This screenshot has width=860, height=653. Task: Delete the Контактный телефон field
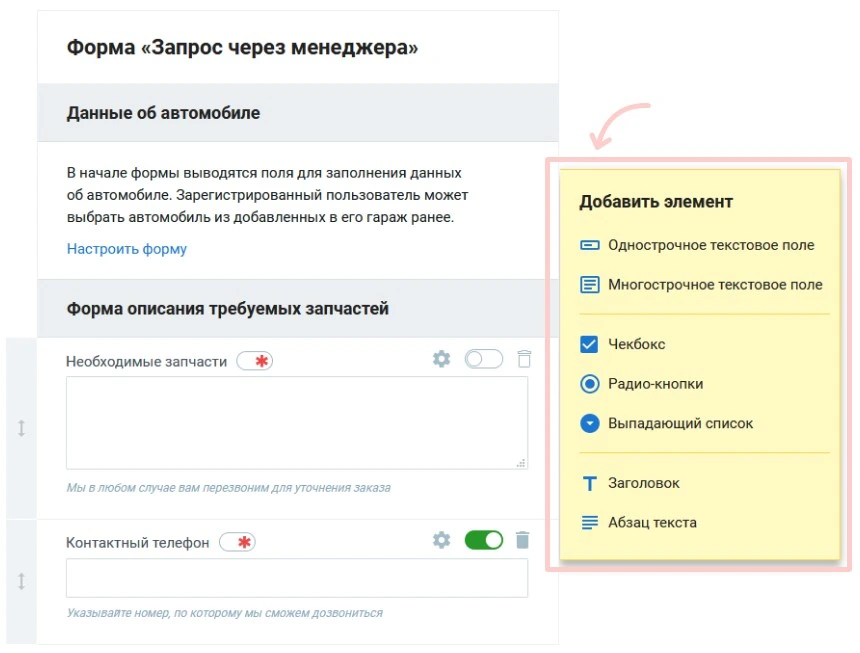point(524,539)
